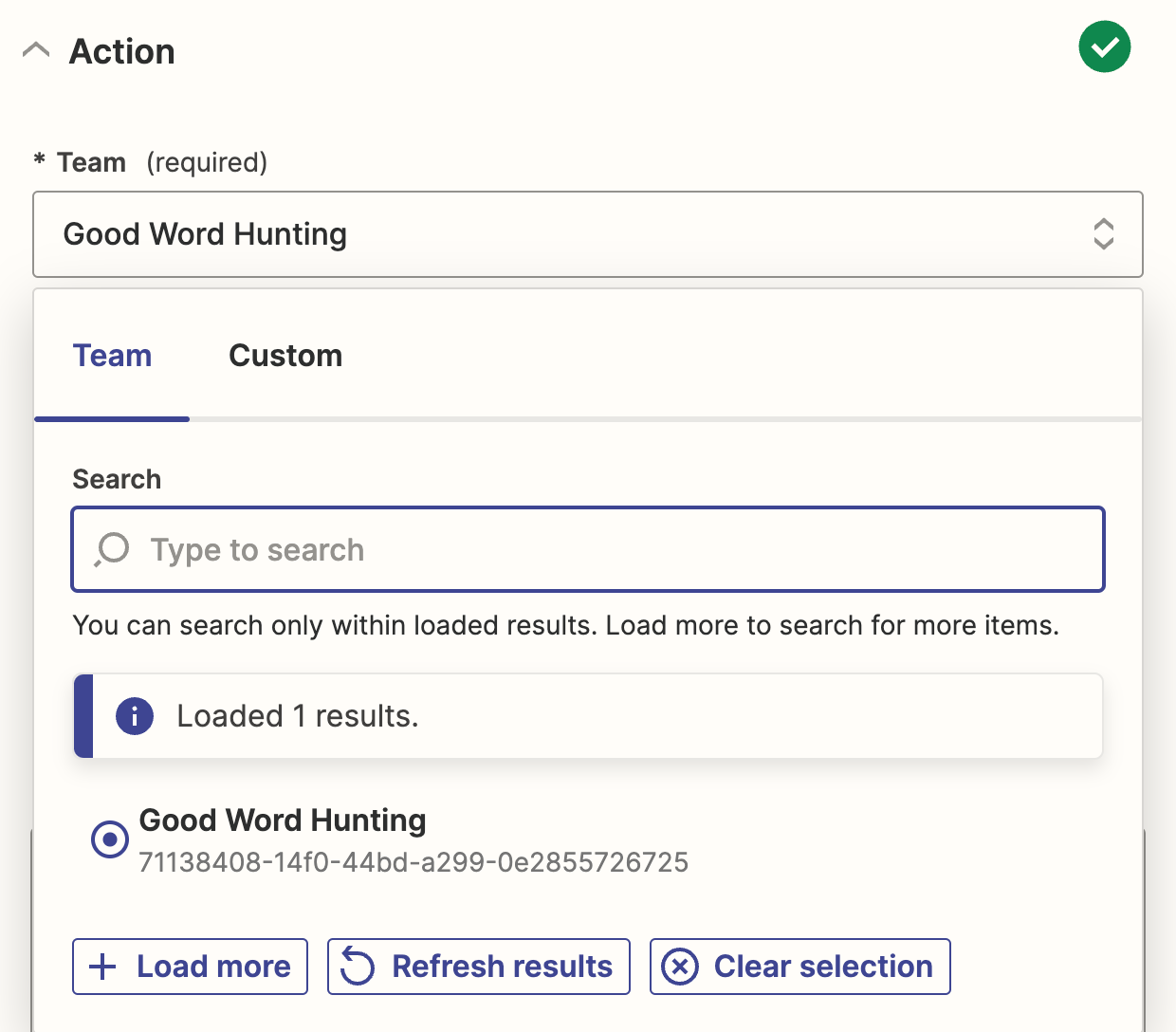Choose the Good Word Hunting result name
1176x1032 pixels.
[283, 820]
